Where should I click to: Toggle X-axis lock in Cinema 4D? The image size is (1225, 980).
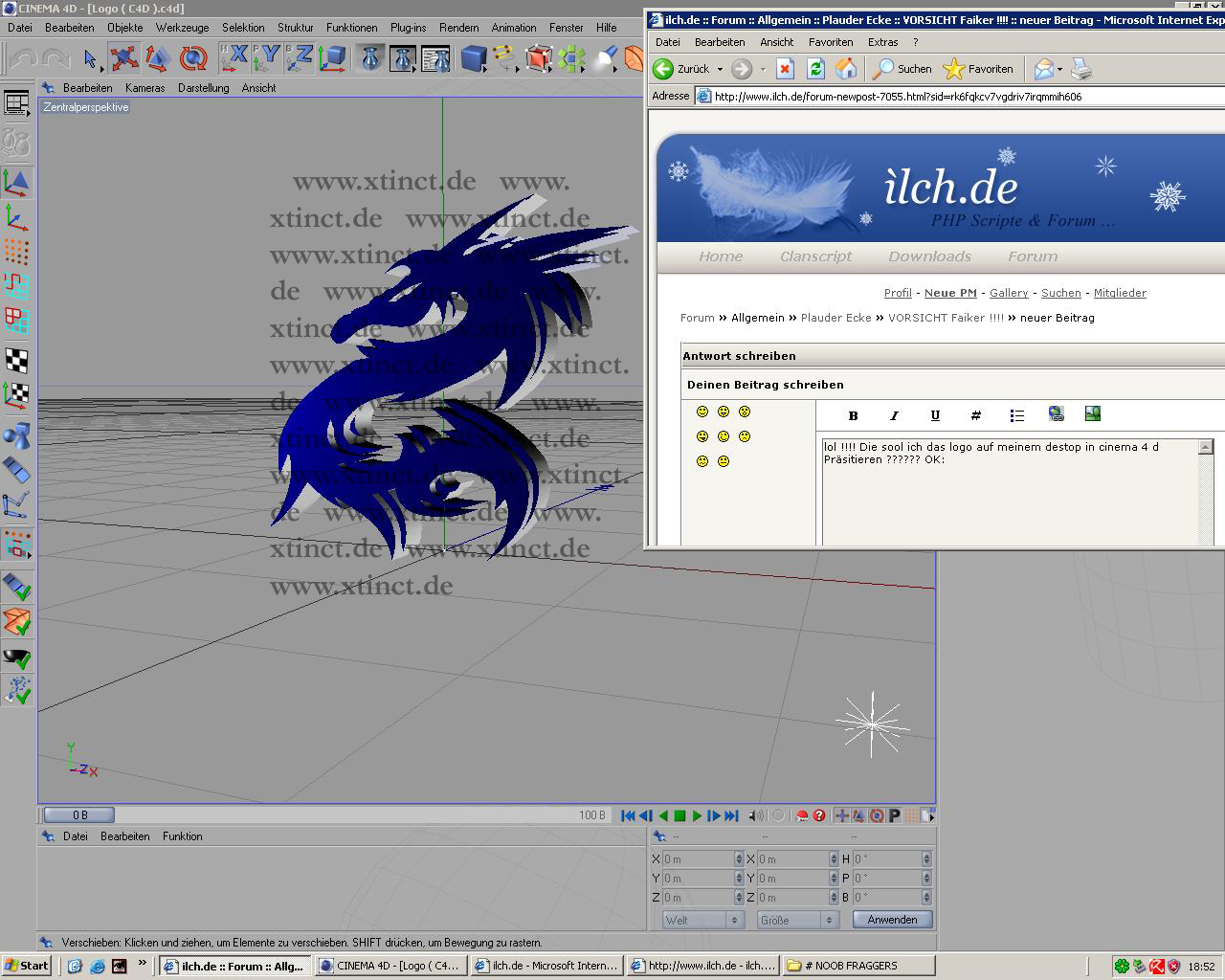point(234,58)
